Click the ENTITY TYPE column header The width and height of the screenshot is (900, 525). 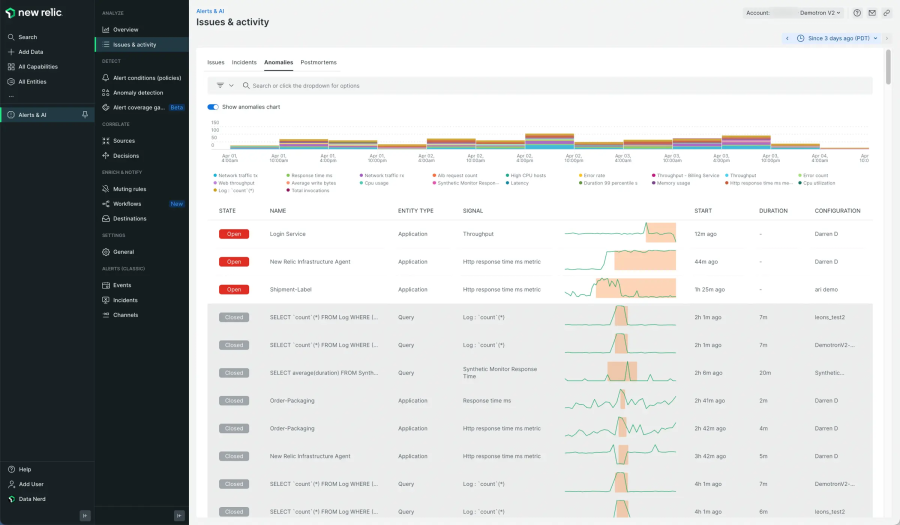coord(416,211)
